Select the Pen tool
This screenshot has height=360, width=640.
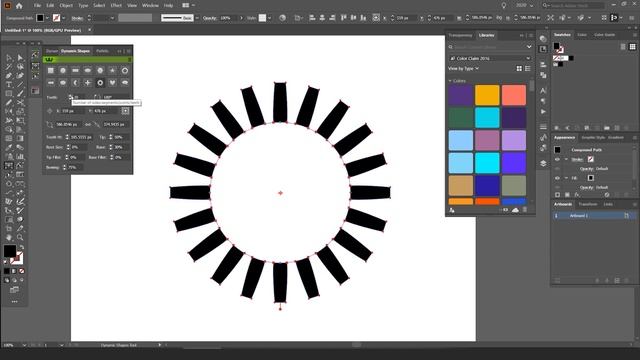(9, 76)
